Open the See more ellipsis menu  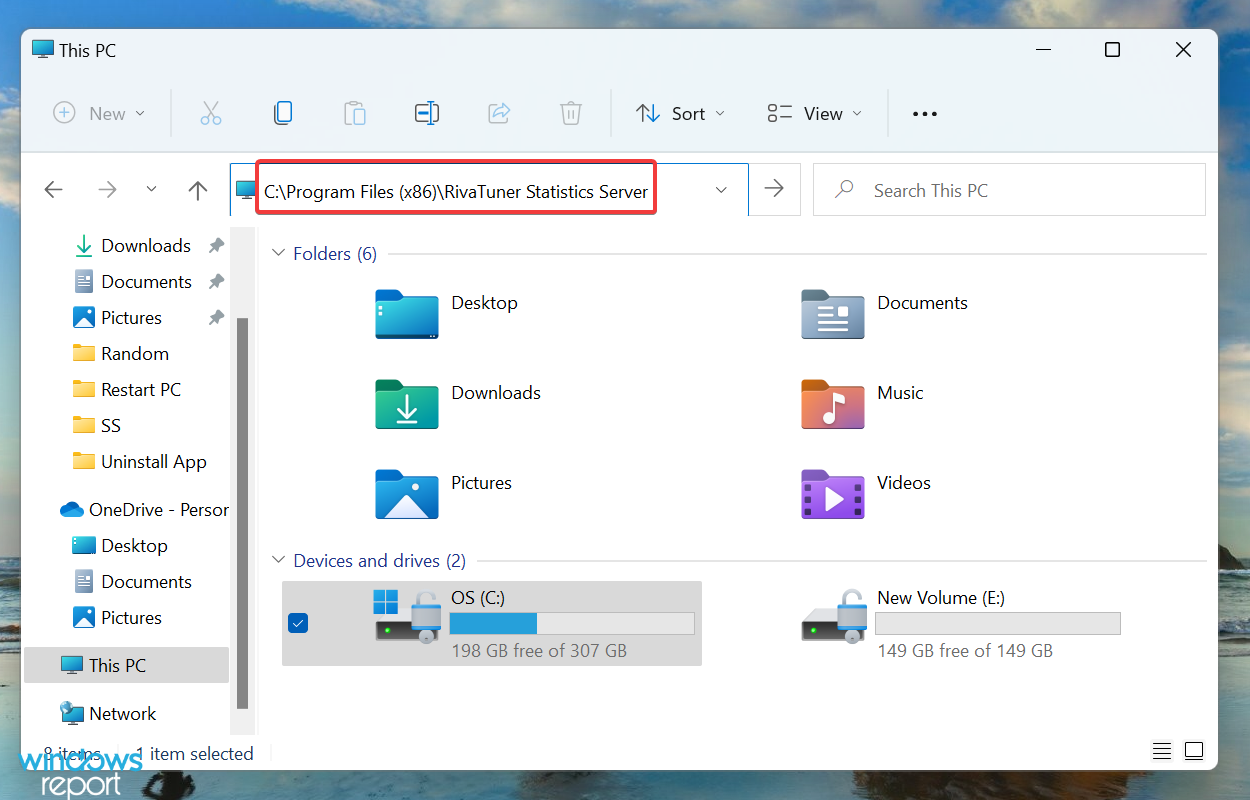[925, 114]
